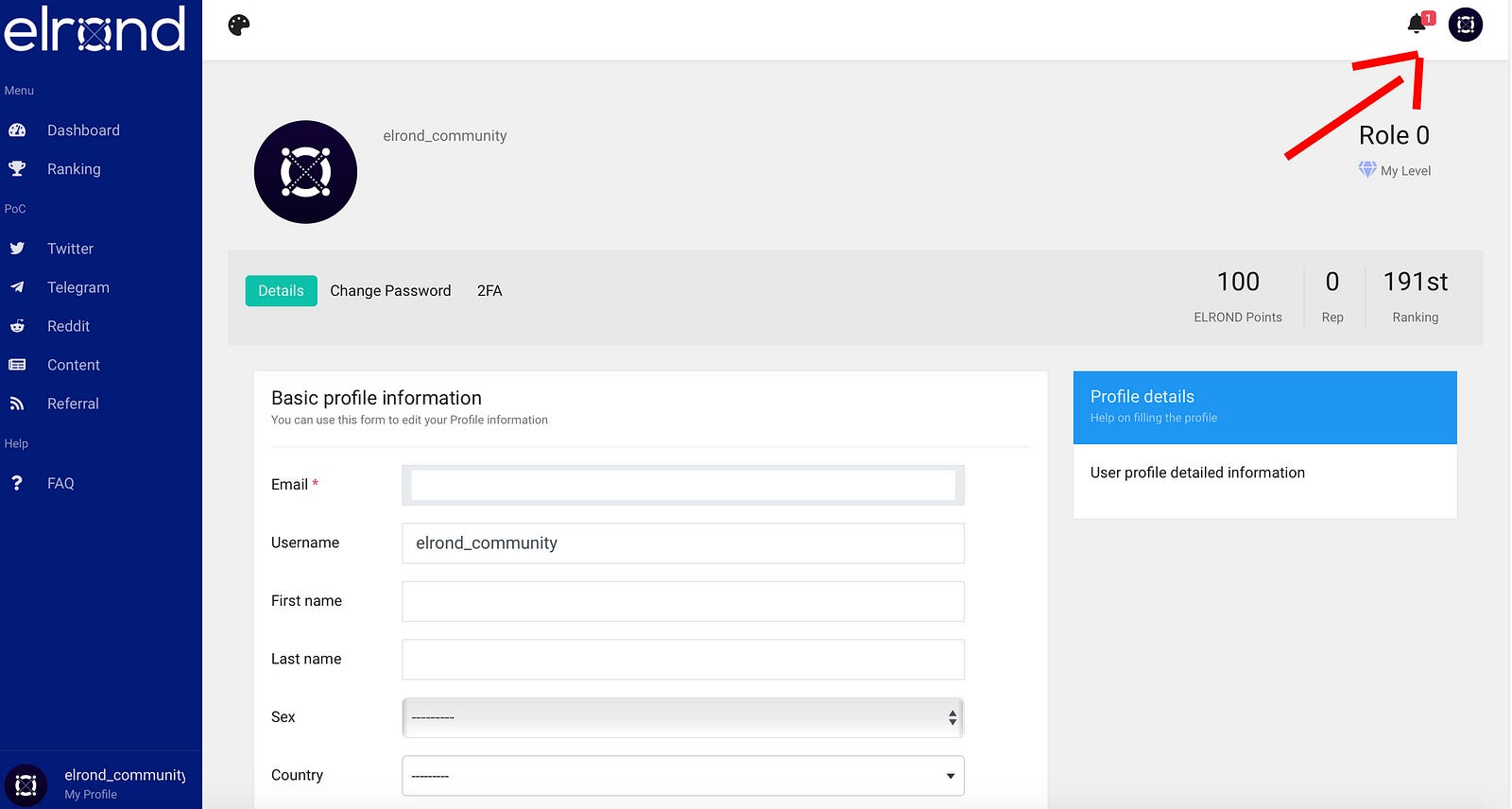Open the Telegram PoC section

(x=78, y=287)
